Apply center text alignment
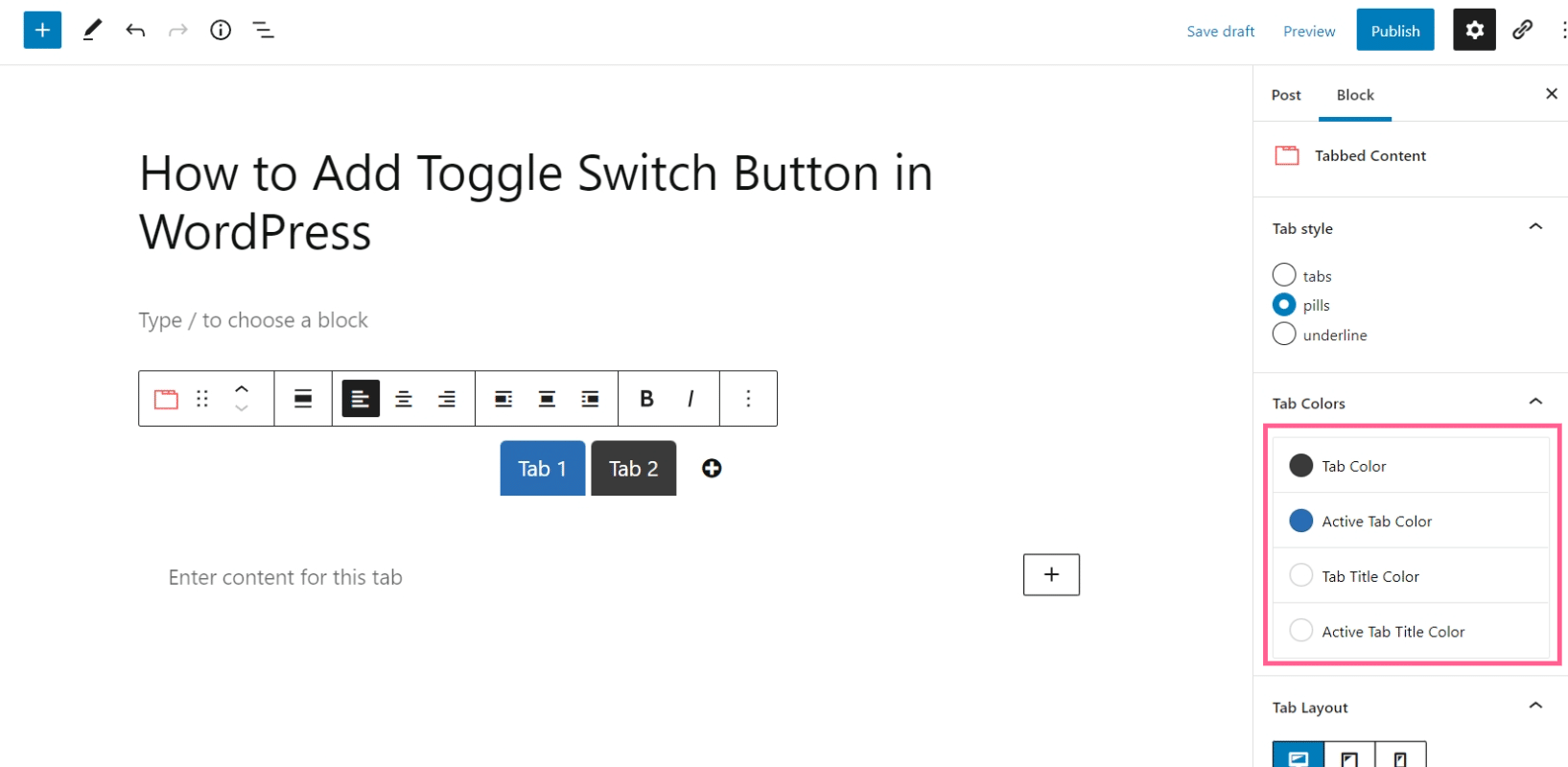Image resolution: width=1568 pixels, height=767 pixels. click(403, 398)
